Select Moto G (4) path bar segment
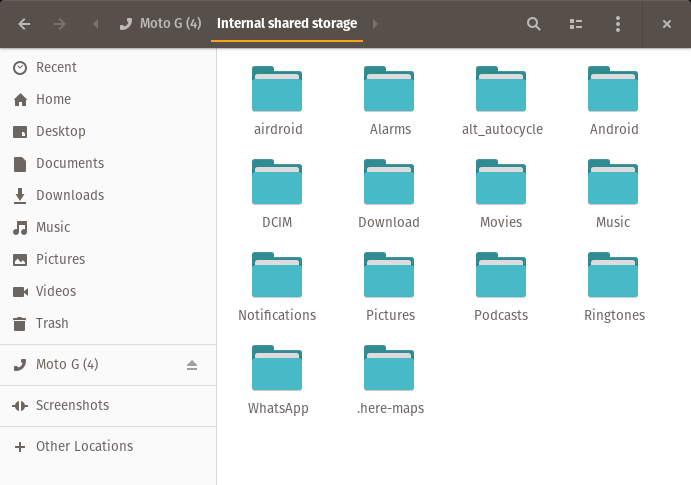 [160, 24]
